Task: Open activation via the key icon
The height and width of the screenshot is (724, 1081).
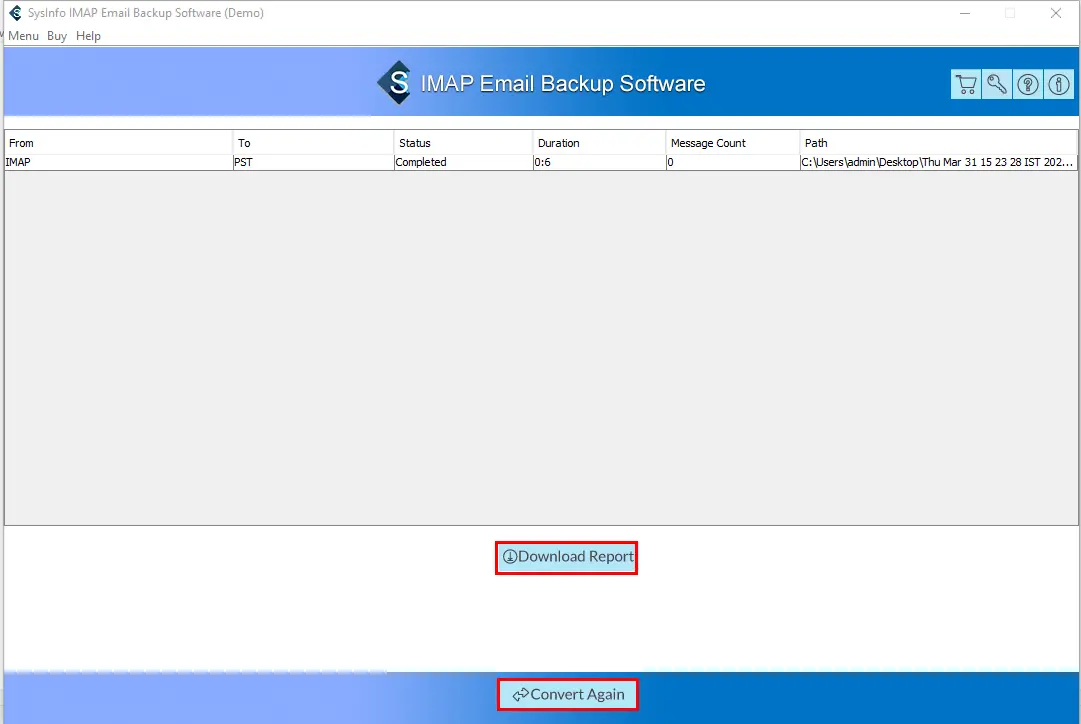Action: 996,85
